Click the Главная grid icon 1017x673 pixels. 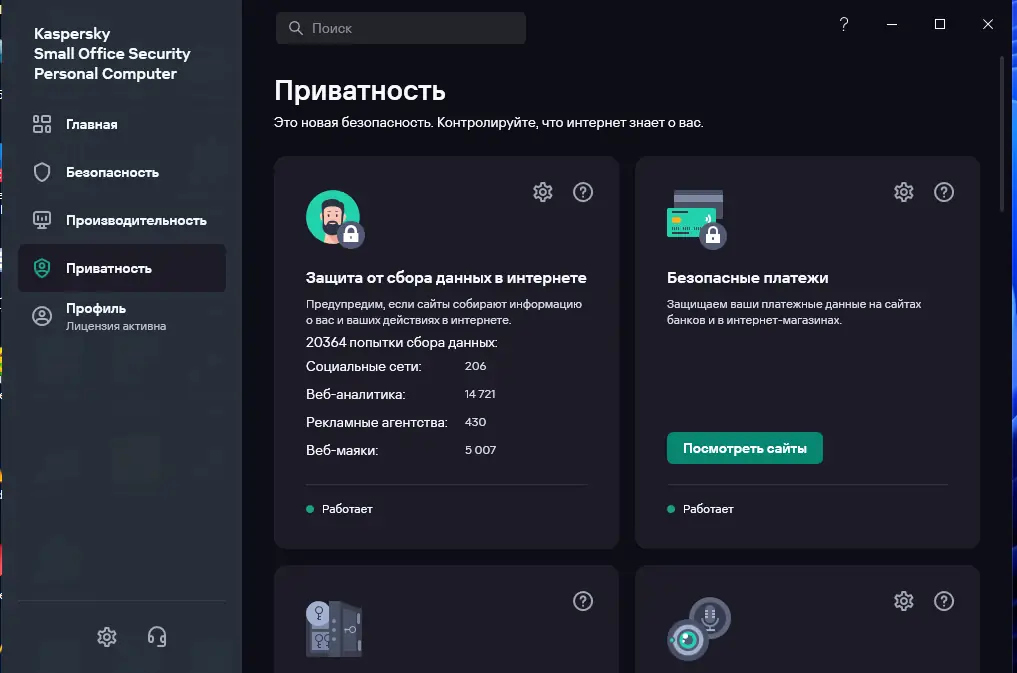[x=42, y=124]
